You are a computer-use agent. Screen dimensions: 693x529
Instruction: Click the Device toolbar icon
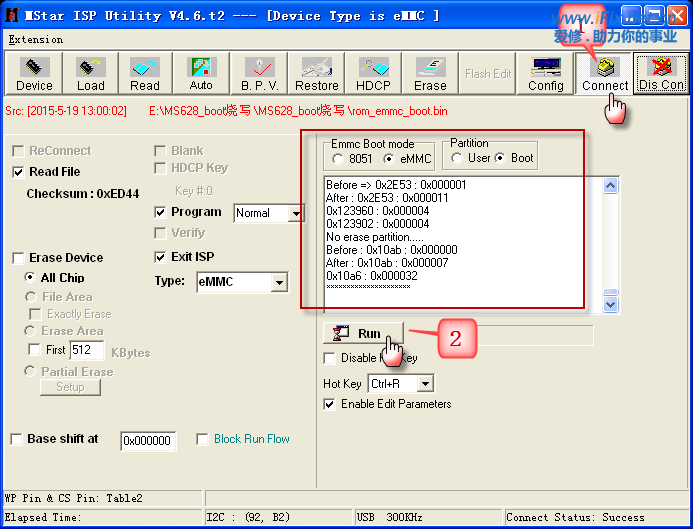(x=34, y=73)
